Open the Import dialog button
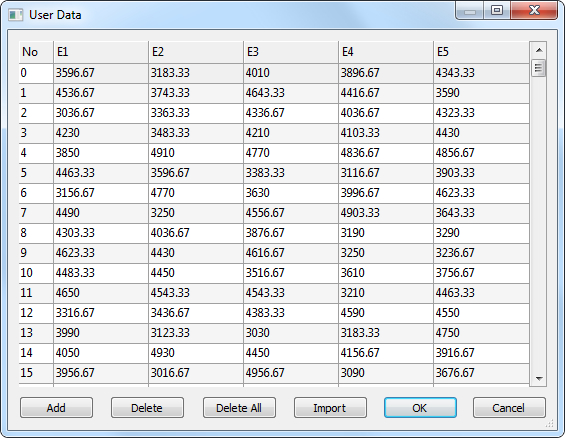Image resolution: width=565 pixels, height=438 pixels. point(330,408)
